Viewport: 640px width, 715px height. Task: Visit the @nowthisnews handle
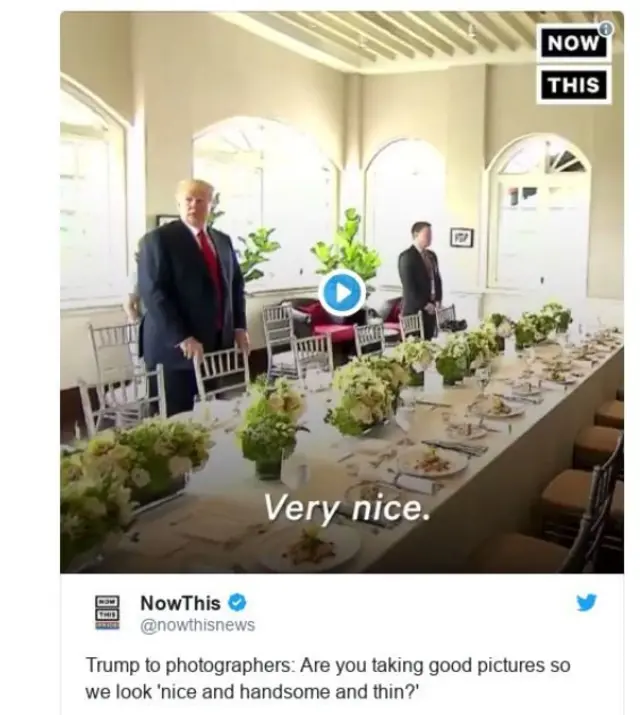[197, 625]
